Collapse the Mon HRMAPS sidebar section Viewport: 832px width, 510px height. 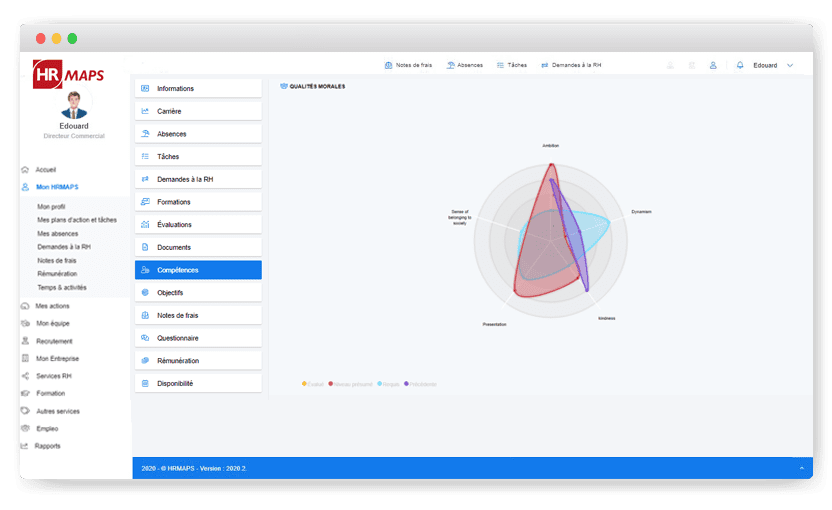[x=57, y=187]
